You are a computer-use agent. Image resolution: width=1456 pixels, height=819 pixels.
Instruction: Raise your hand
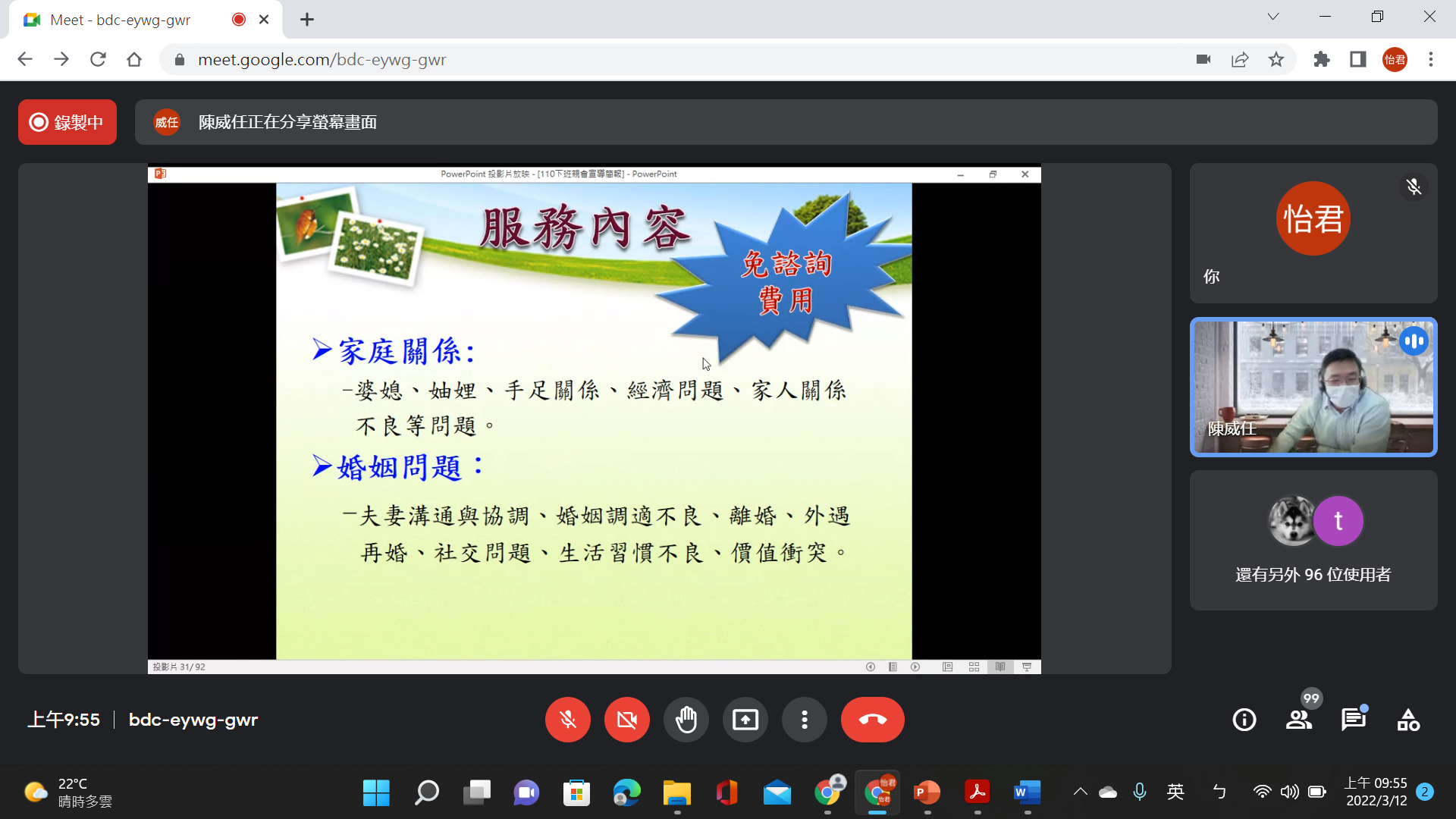[686, 720]
